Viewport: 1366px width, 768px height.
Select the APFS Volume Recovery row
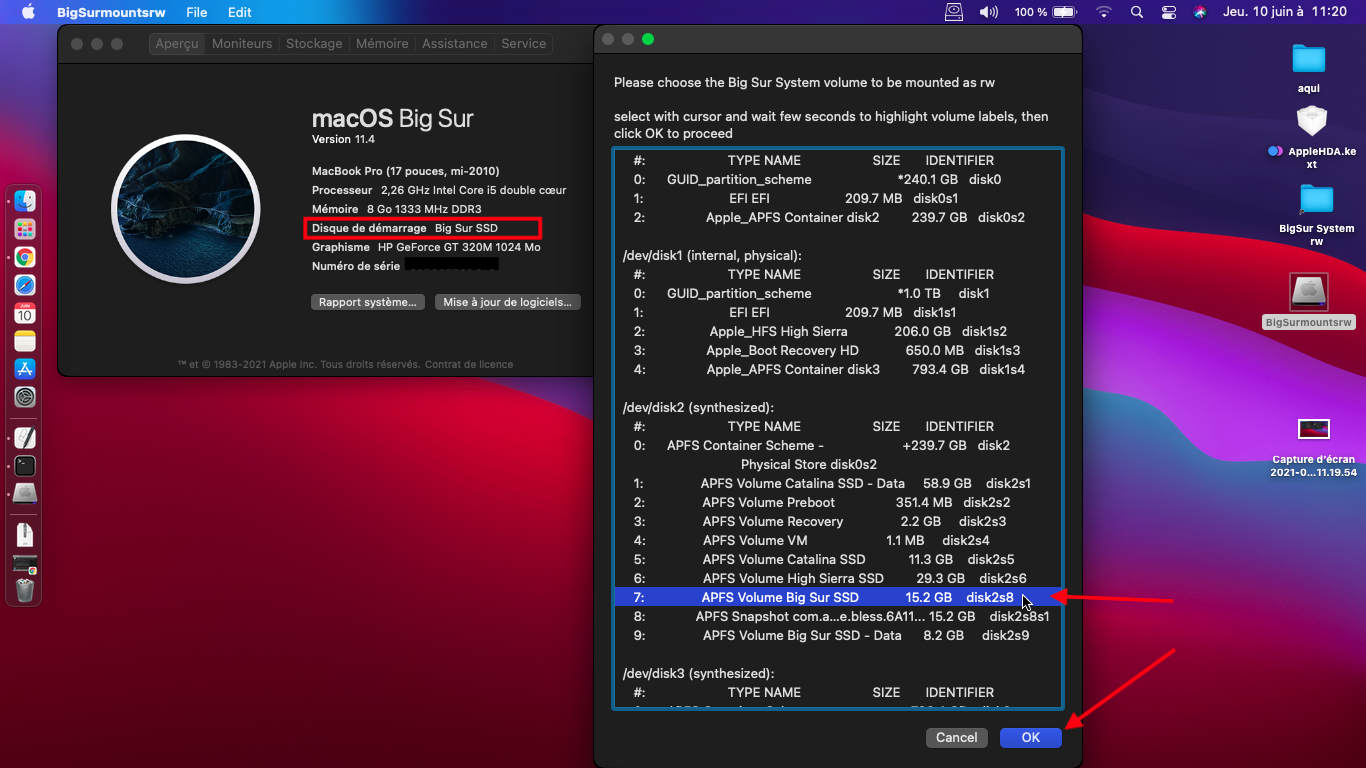pyautogui.click(x=838, y=521)
